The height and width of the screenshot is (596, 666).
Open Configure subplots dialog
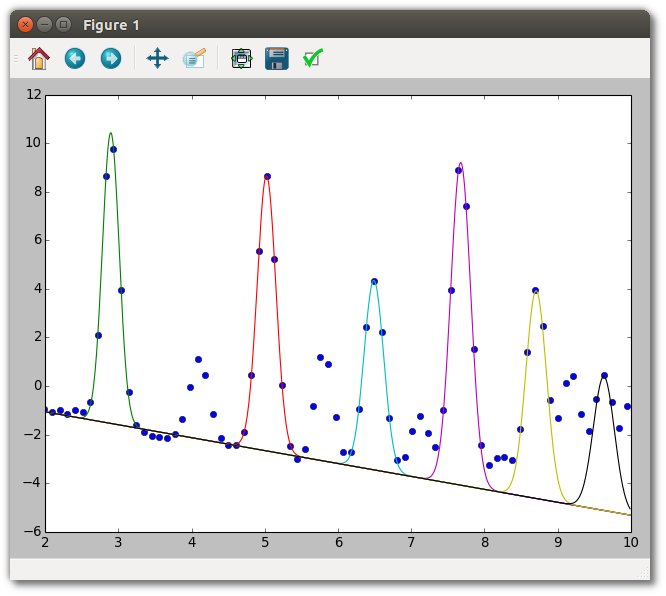point(241,58)
